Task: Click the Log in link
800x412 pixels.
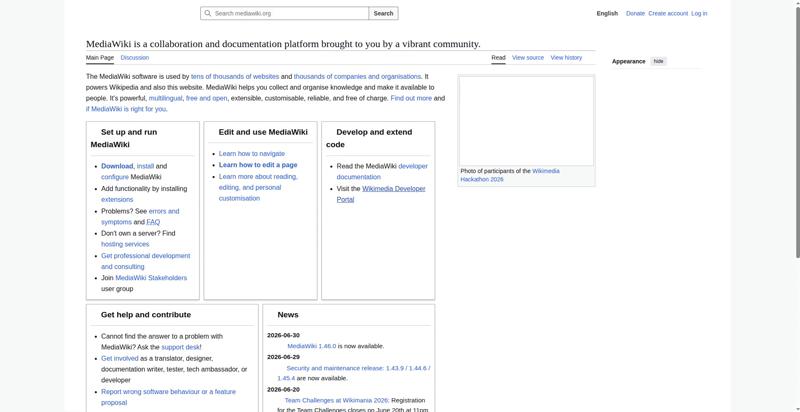Action: (699, 14)
